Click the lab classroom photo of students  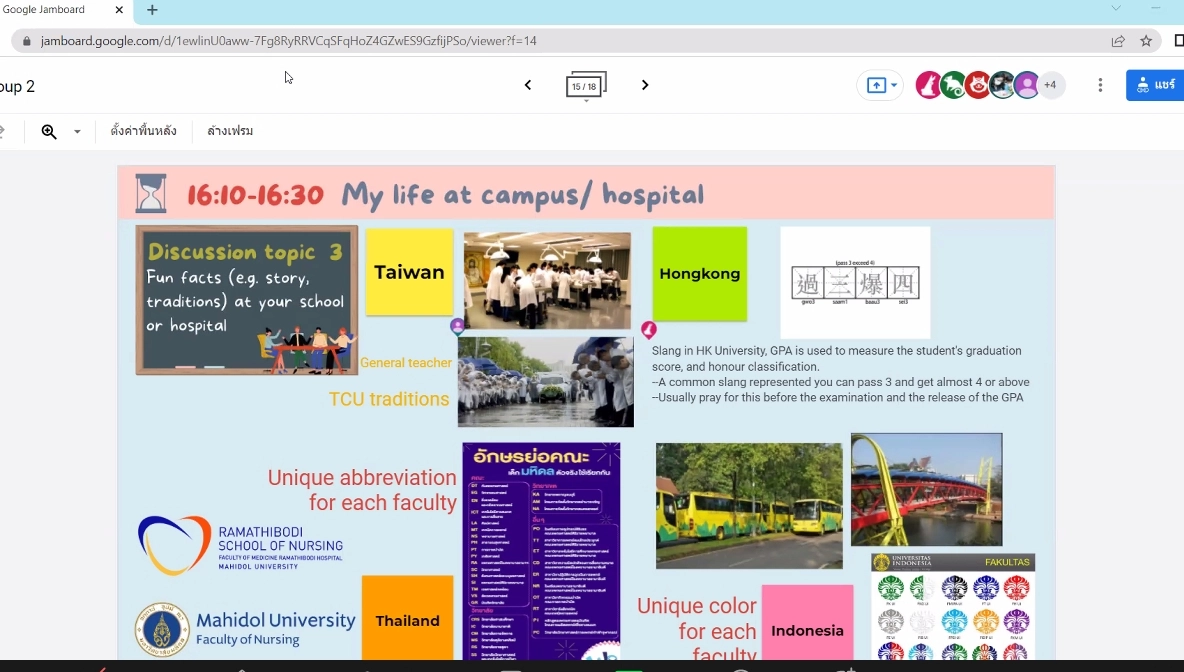coord(547,280)
